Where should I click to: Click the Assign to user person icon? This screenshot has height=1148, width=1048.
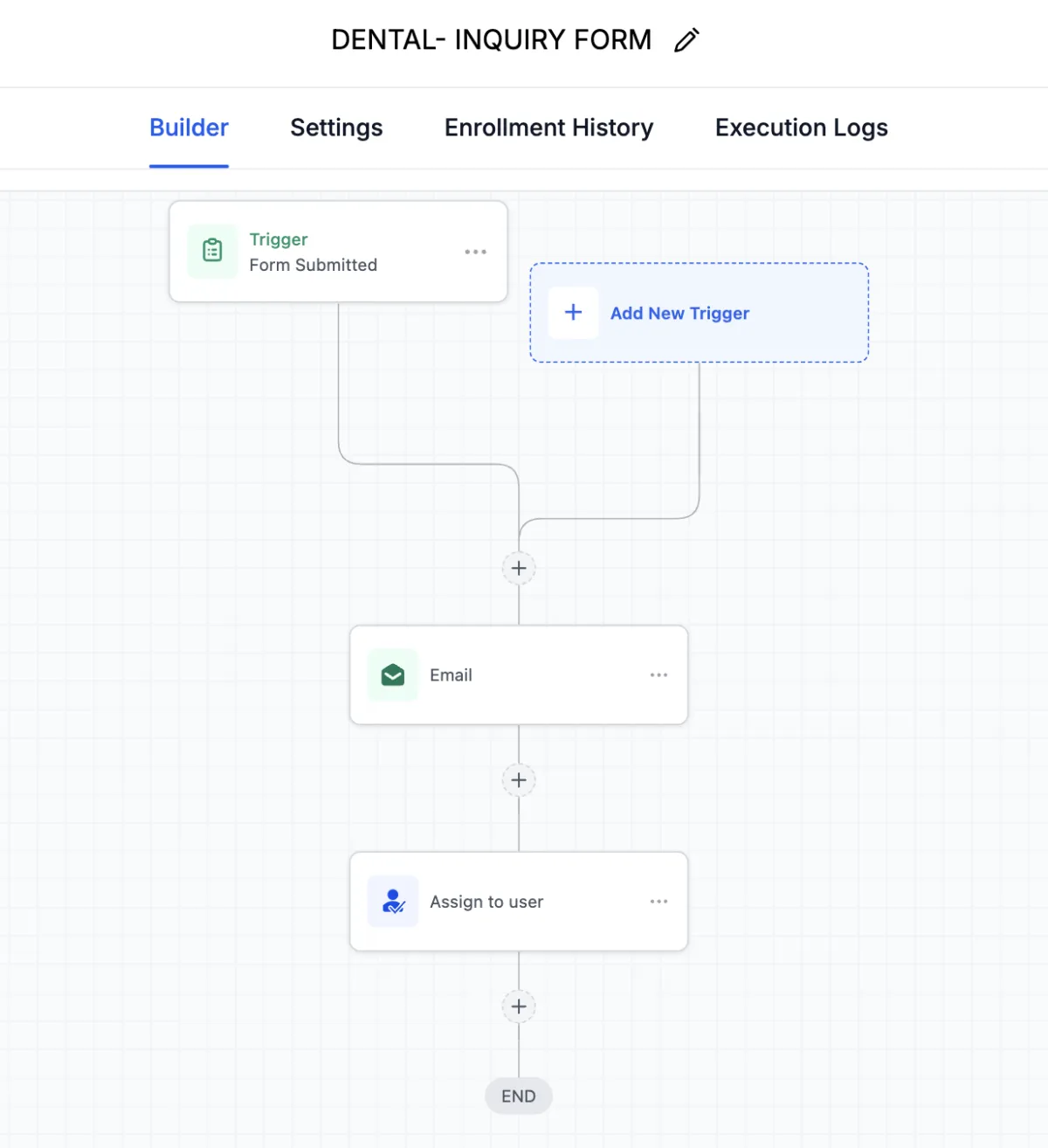pos(393,902)
